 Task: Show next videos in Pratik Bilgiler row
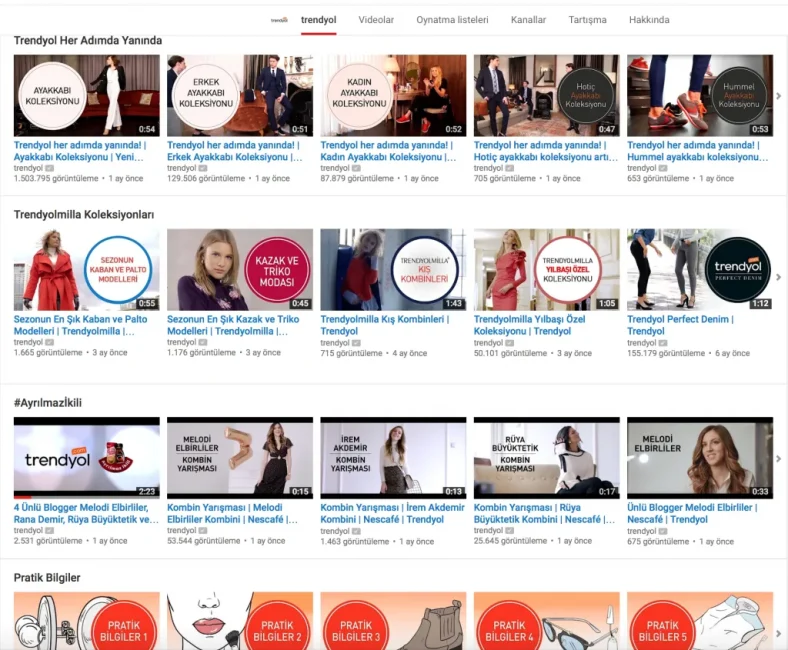pyautogui.click(x=778, y=633)
